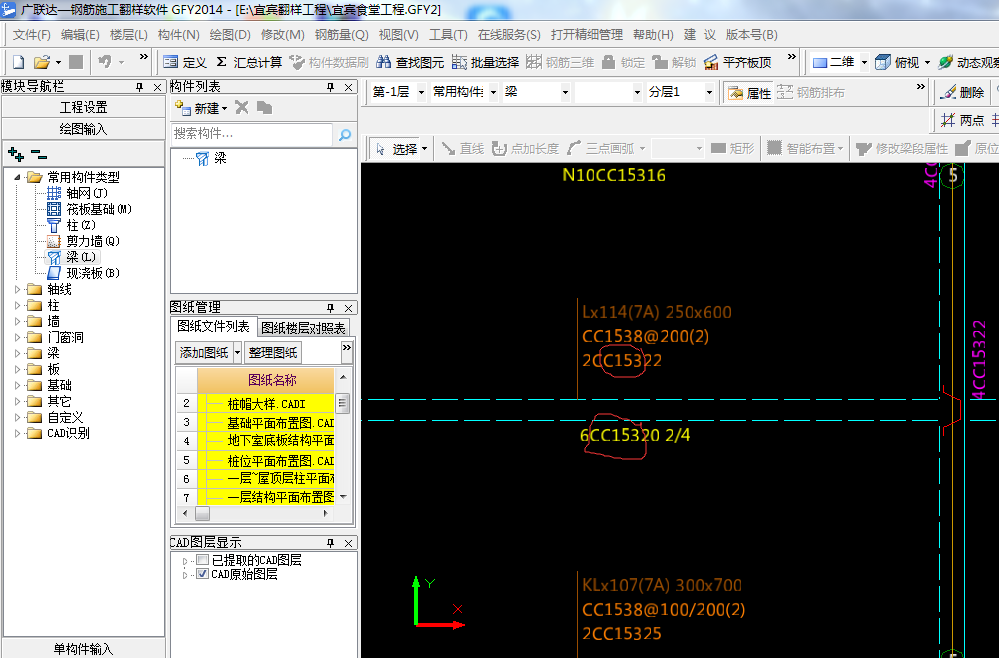Expand the CAD识别 tree folder
Screen dimensions: 999x658
click(17, 433)
